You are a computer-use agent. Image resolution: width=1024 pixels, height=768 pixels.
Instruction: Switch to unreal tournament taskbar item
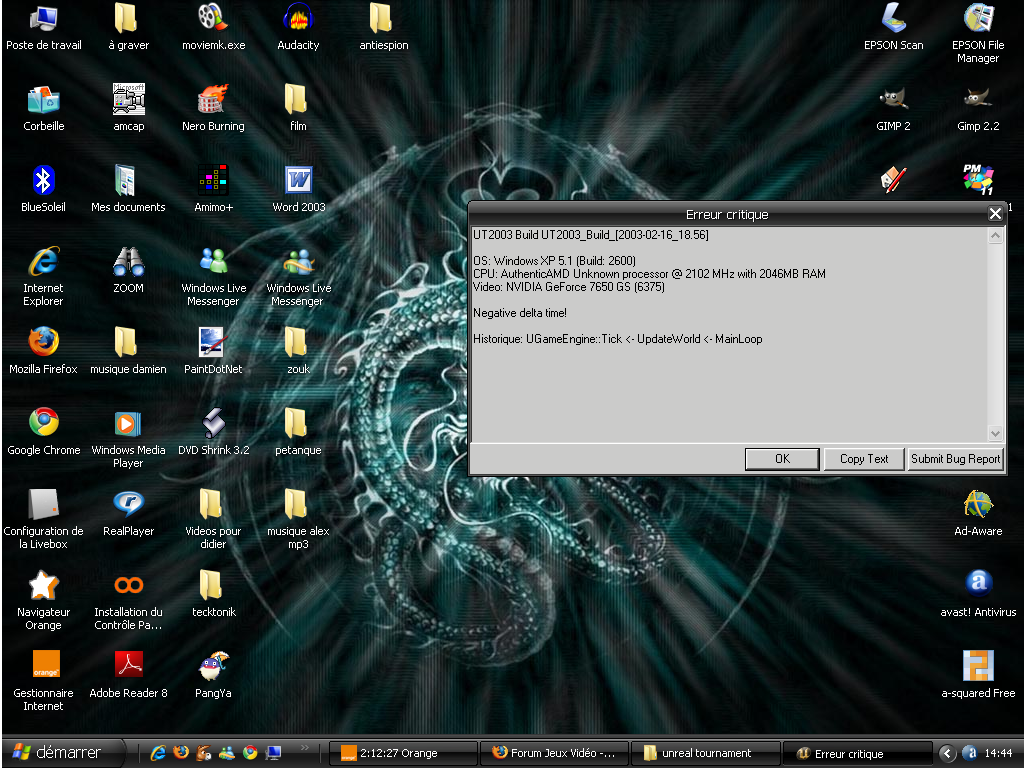coord(705,753)
